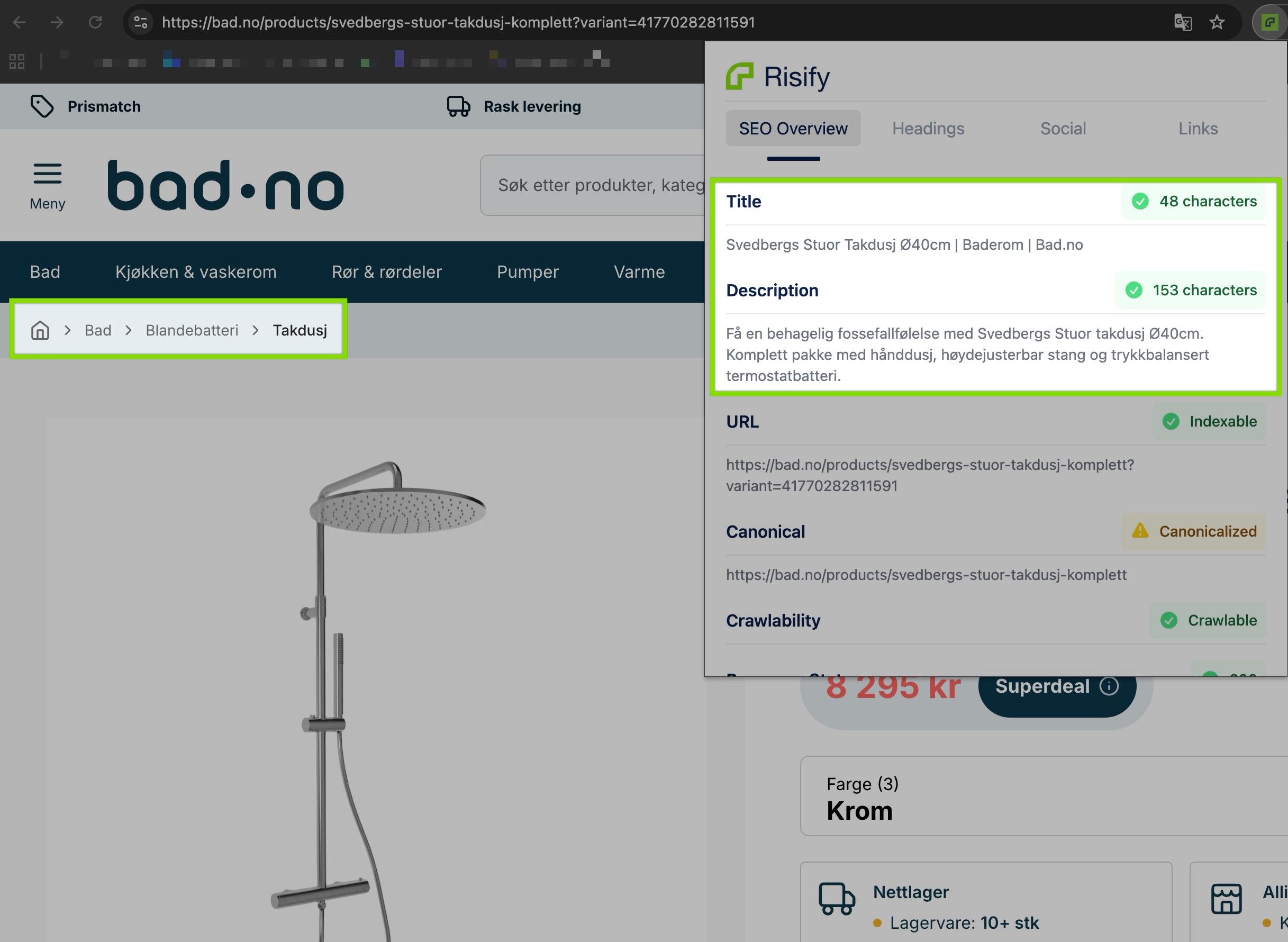Click the browser forward arrow
Image resolution: width=1288 pixels, height=942 pixels.
pyautogui.click(x=57, y=22)
